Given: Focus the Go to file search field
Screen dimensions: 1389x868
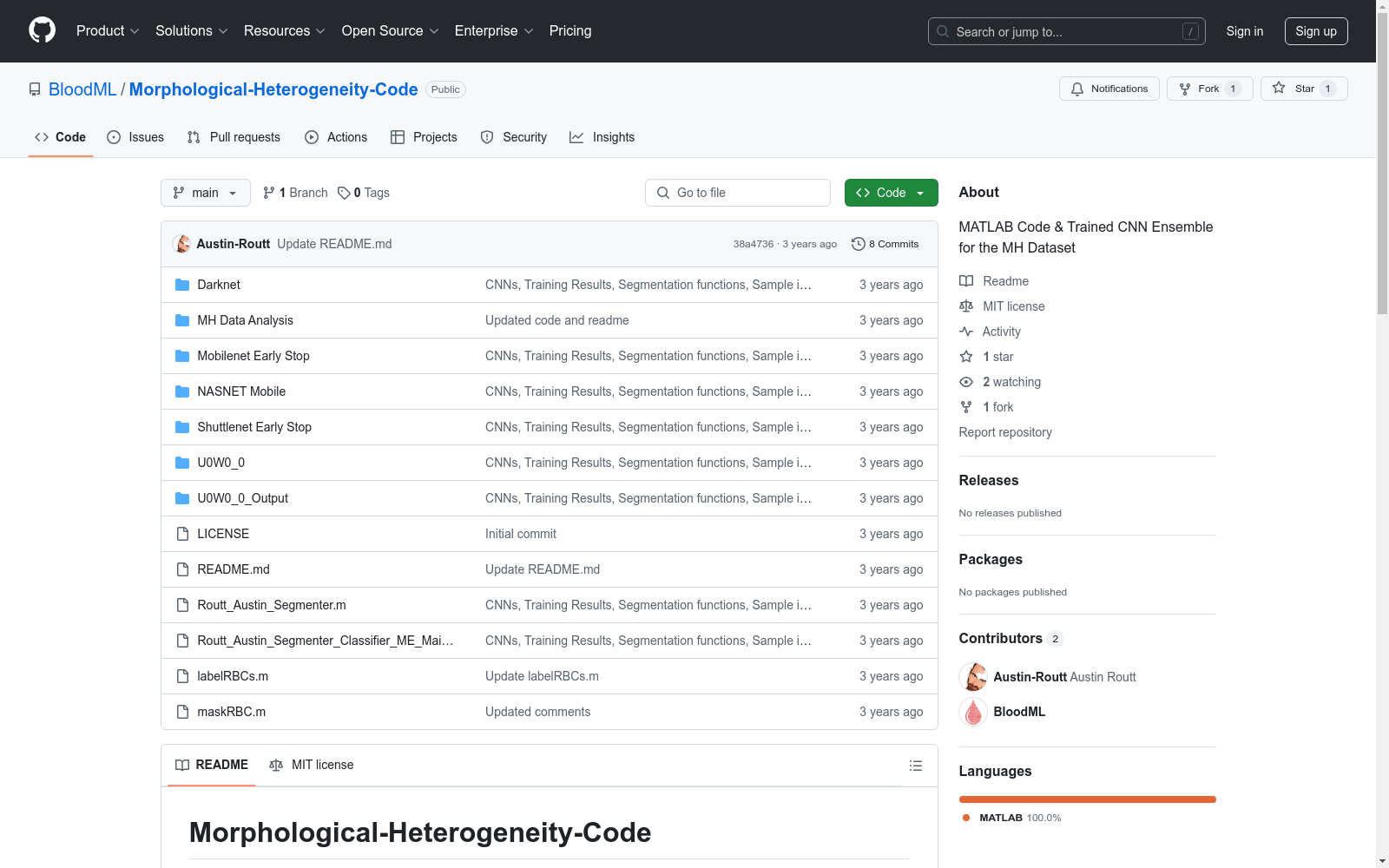Looking at the screenshot, I should [738, 193].
